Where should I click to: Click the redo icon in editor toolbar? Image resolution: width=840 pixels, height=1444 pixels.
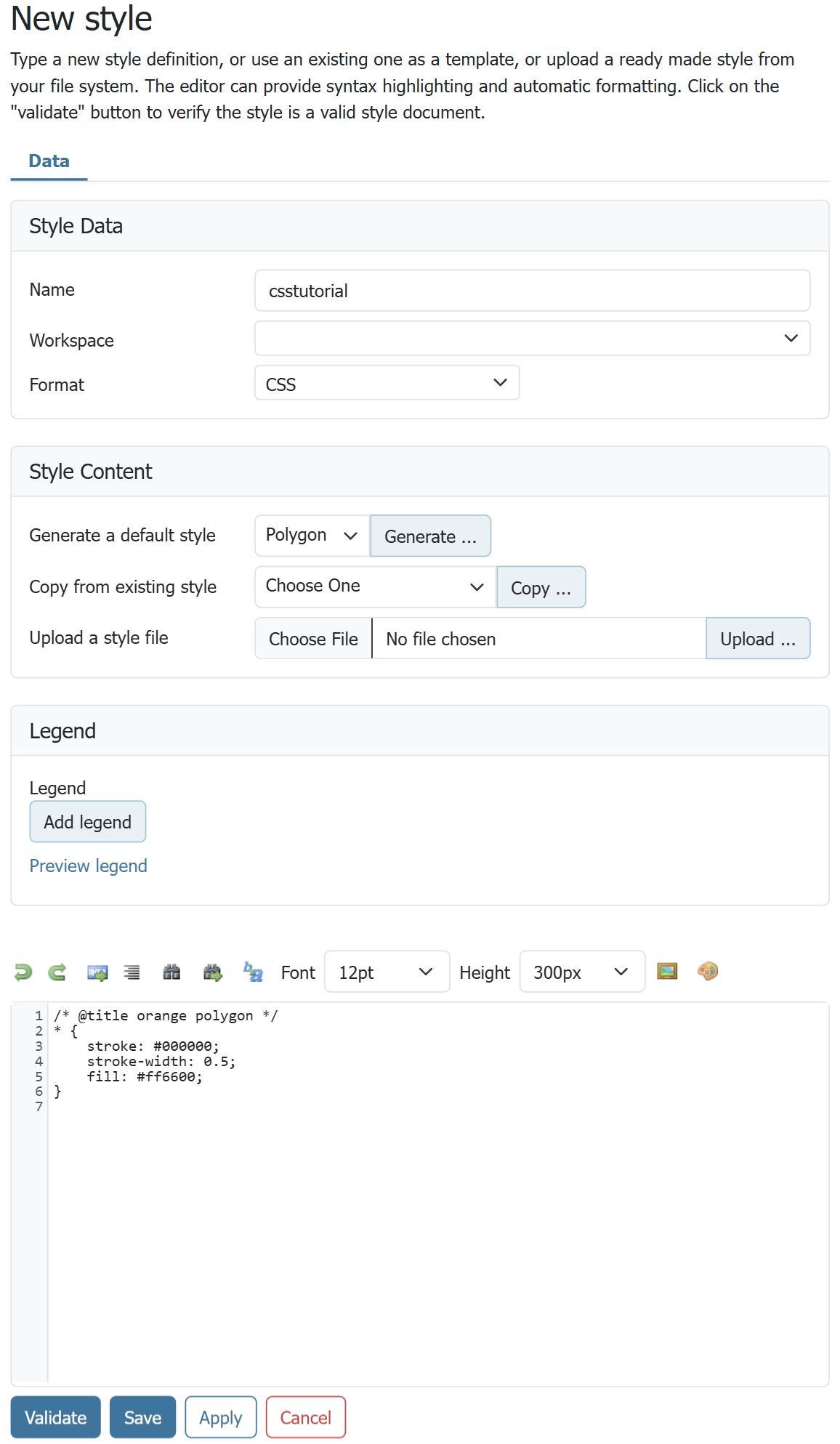pos(57,972)
